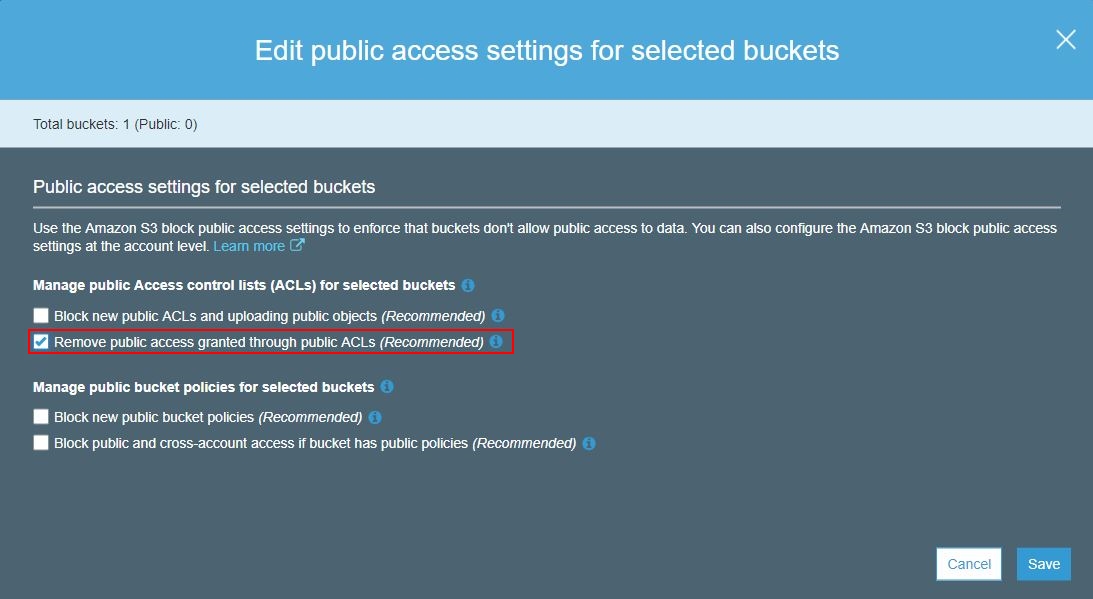Close the edit public access settings dialog
The width and height of the screenshot is (1093, 599).
1066,40
